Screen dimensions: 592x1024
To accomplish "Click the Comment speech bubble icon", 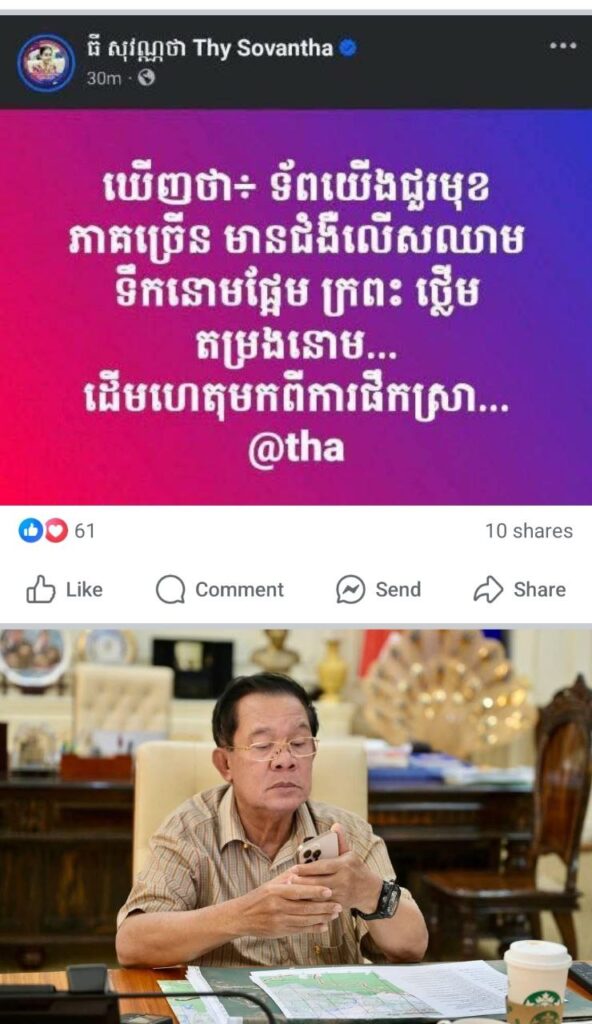I will [x=171, y=589].
